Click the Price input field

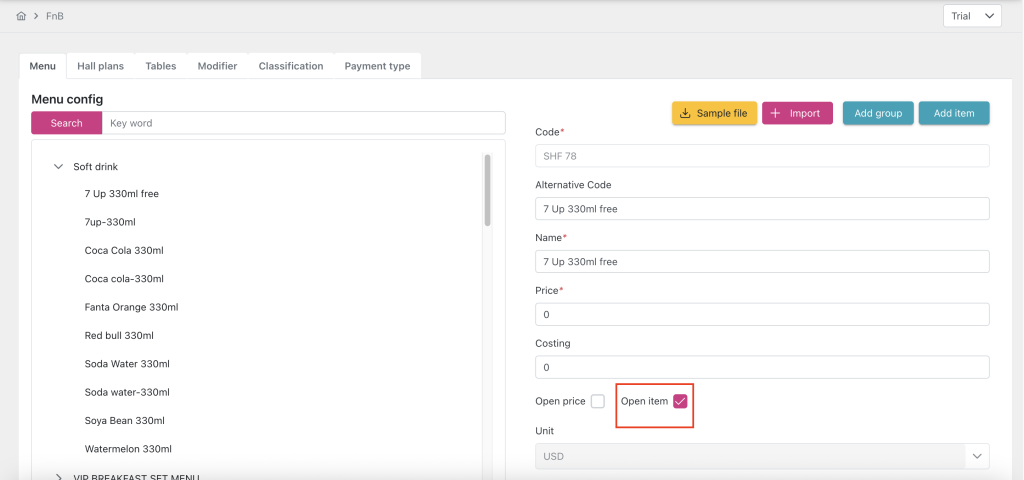[x=762, y=315]
